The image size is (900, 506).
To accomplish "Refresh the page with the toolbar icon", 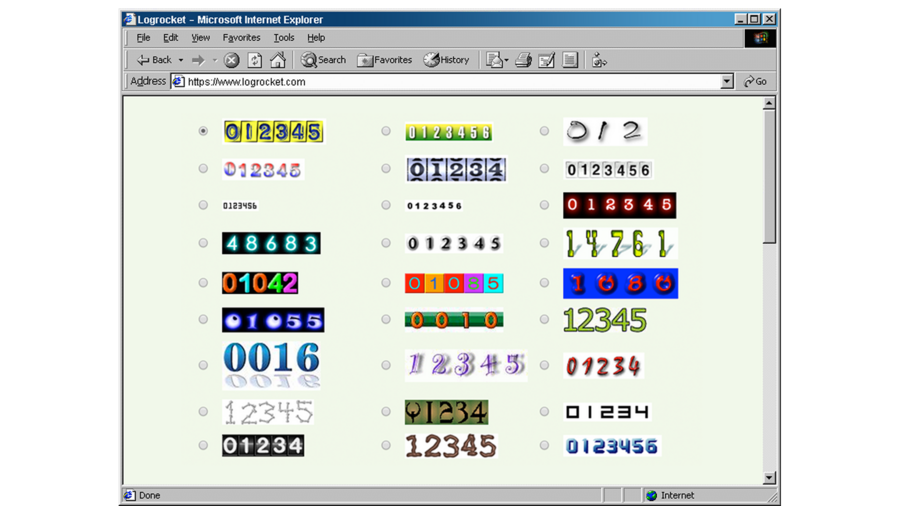I will click(255, 60).
